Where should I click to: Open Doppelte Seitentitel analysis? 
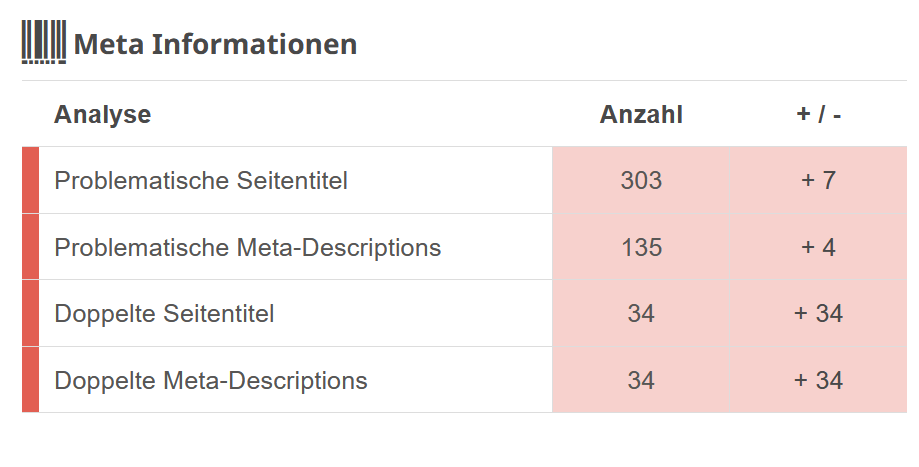[164, 314]
